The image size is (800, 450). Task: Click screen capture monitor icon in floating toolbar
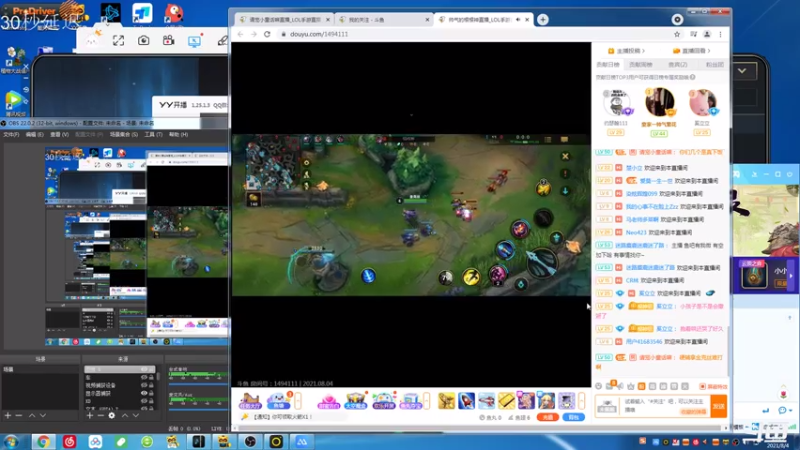(x=194, y=41)
